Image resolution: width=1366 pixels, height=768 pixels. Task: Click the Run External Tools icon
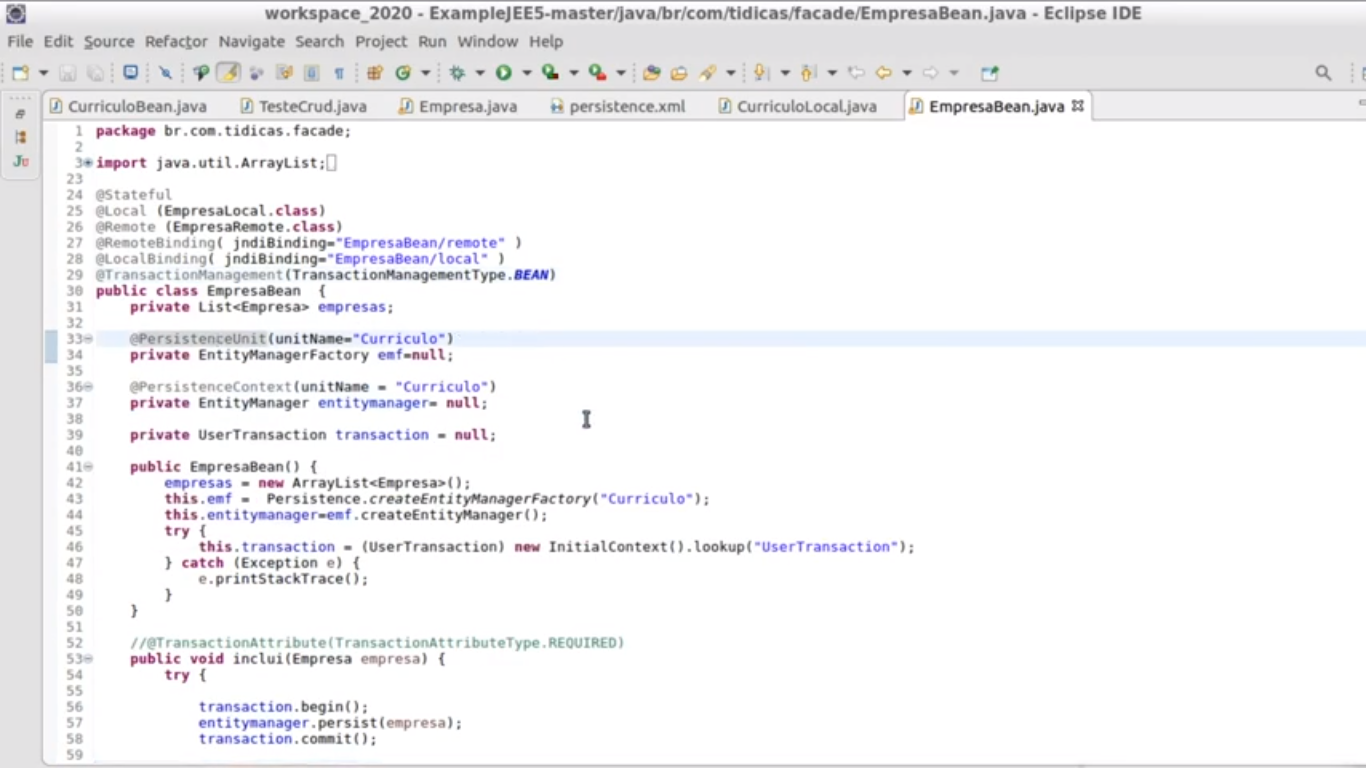(x=597, y=73)
